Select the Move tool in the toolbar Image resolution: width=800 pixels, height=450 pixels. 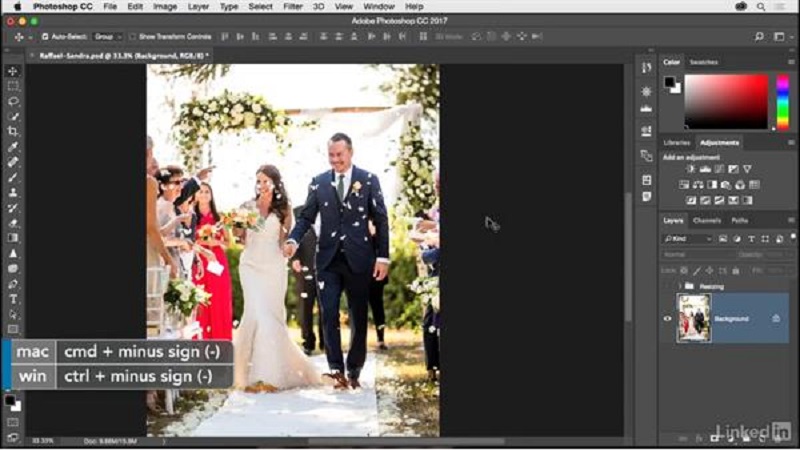(x=13, y=71)
